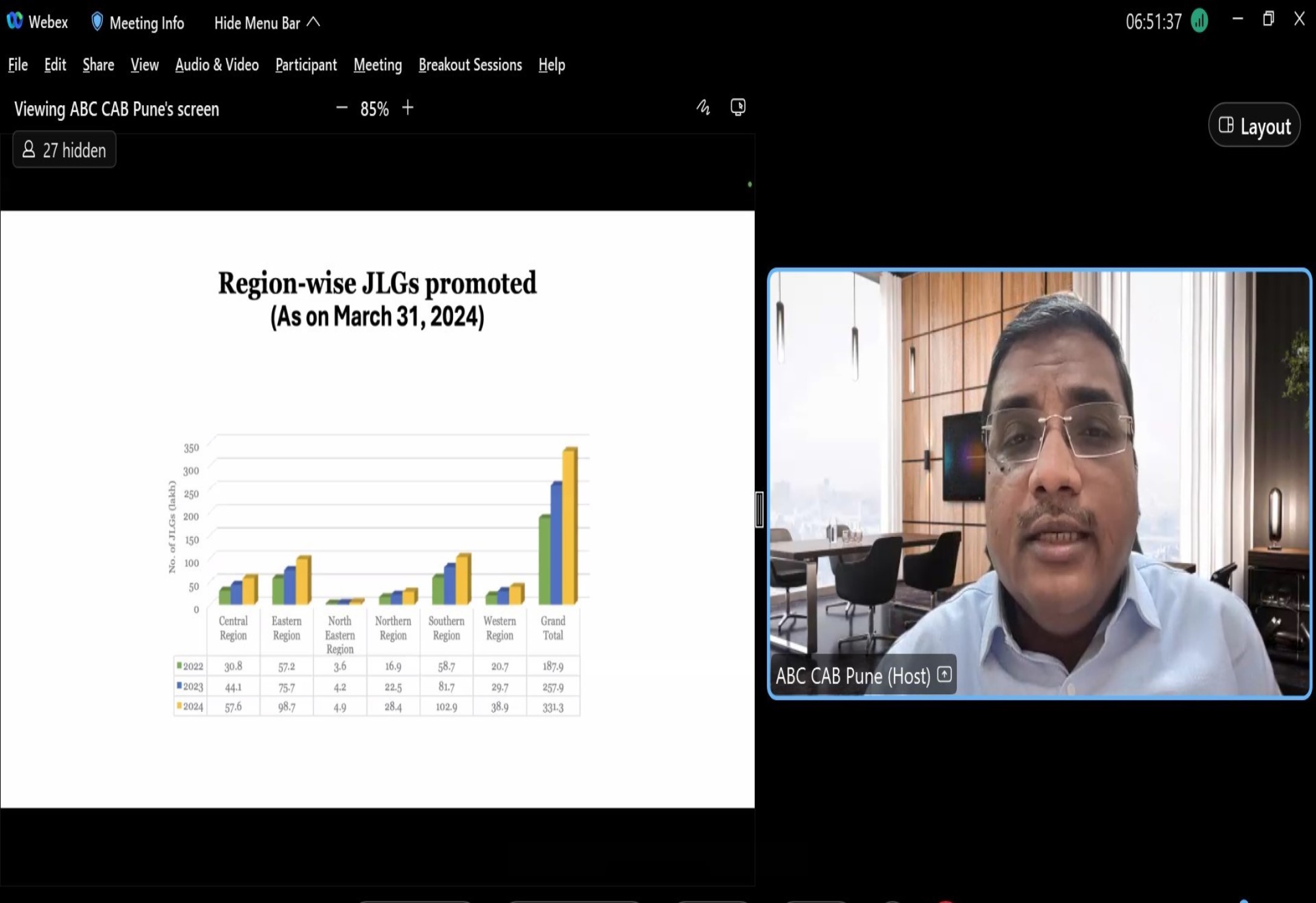Click the annotate pen icon

703,108
